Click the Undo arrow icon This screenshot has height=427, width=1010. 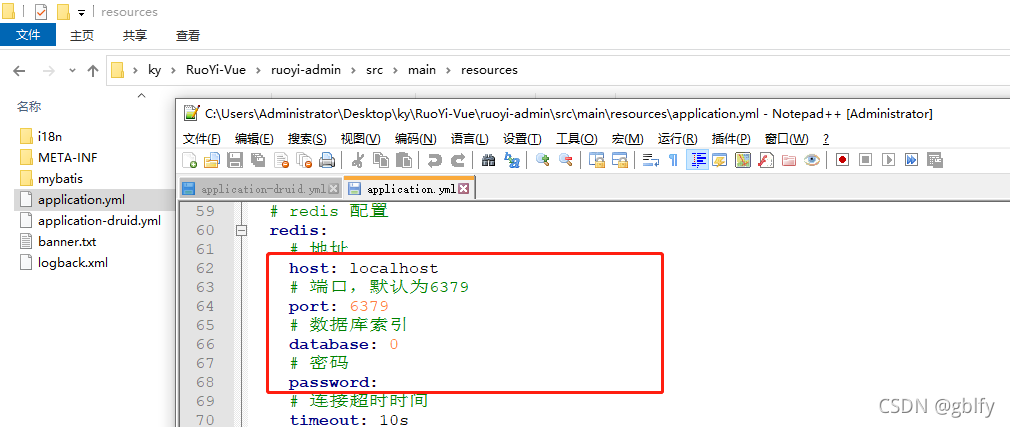[x=435, y=160]
